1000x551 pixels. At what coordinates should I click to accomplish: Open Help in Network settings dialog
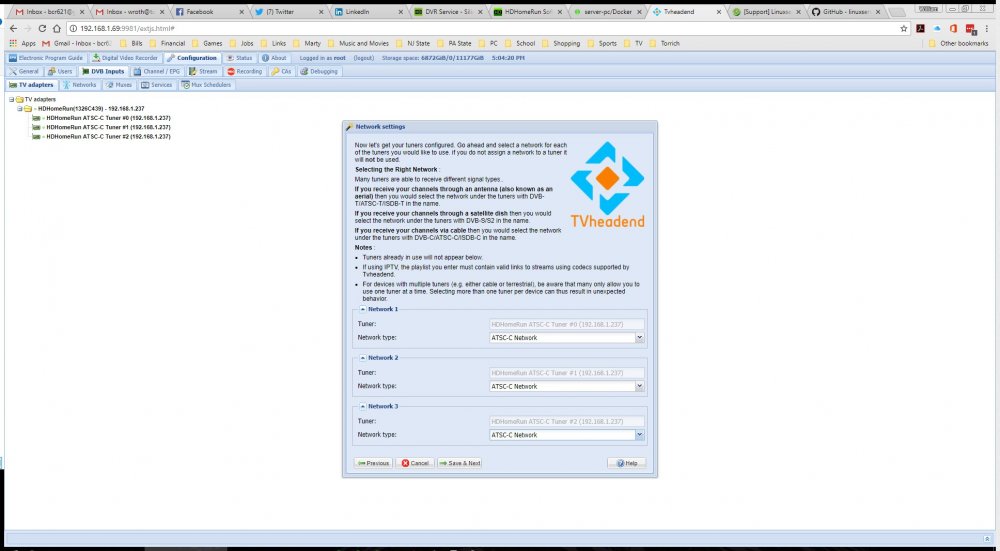[627, 464]
